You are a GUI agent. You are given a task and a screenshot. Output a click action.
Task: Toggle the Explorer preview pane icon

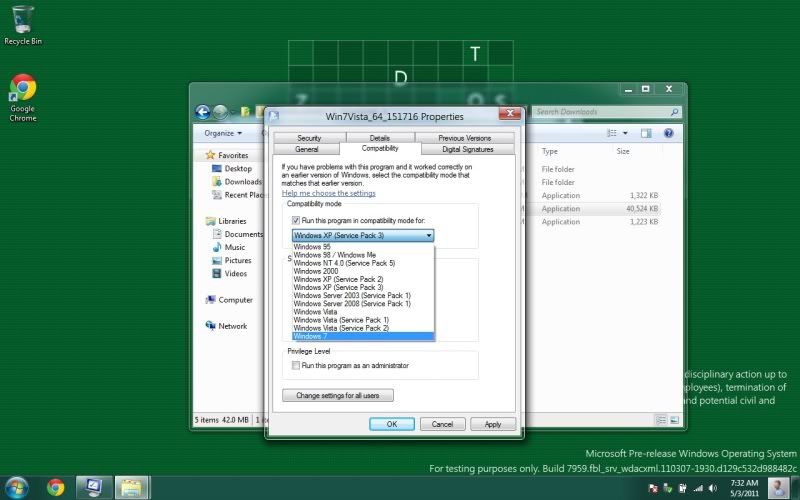pos(646,133)
